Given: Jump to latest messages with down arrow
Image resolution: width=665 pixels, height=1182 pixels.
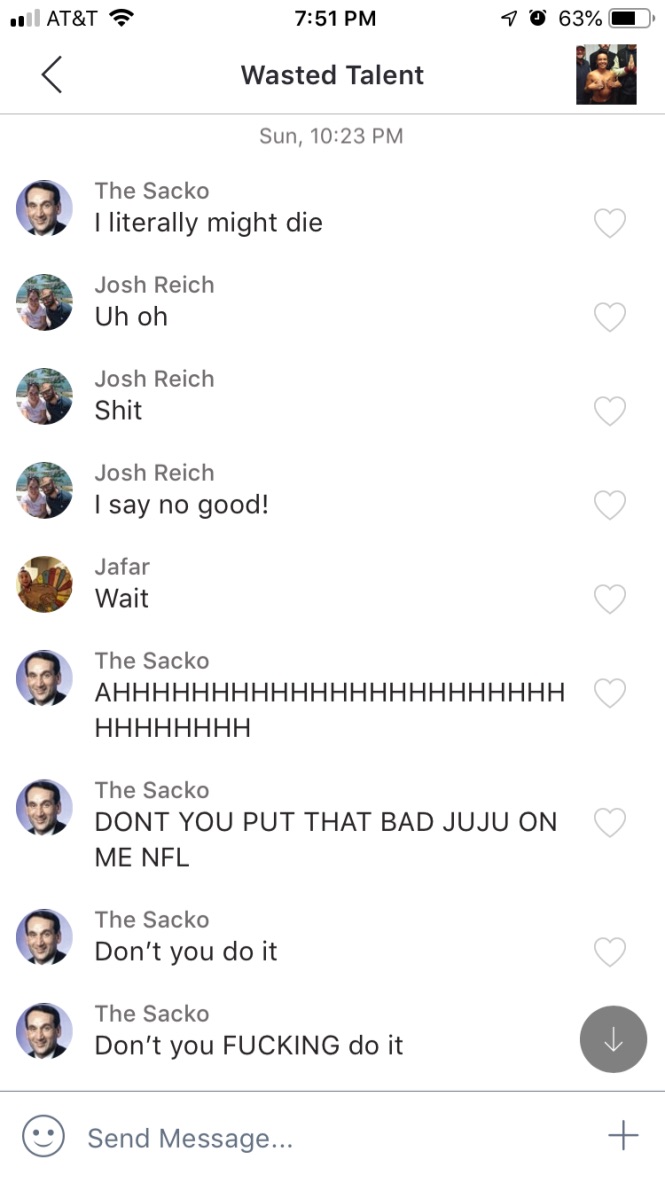Looking at the screenshot, I should coord(613,1039).
